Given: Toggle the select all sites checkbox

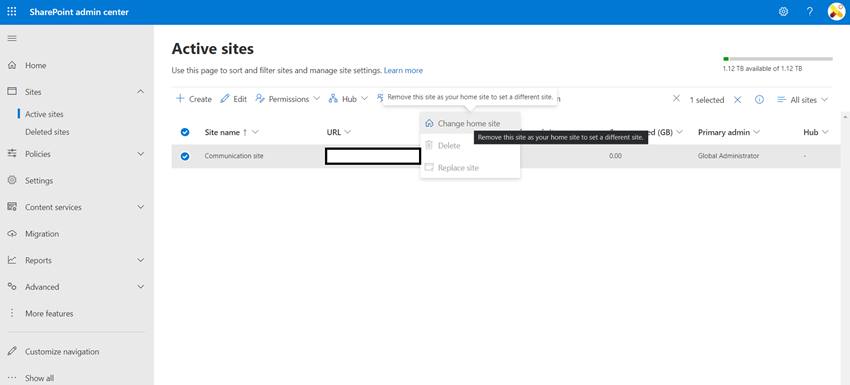Looking at the screenshot, I should [x=185, y=132].
